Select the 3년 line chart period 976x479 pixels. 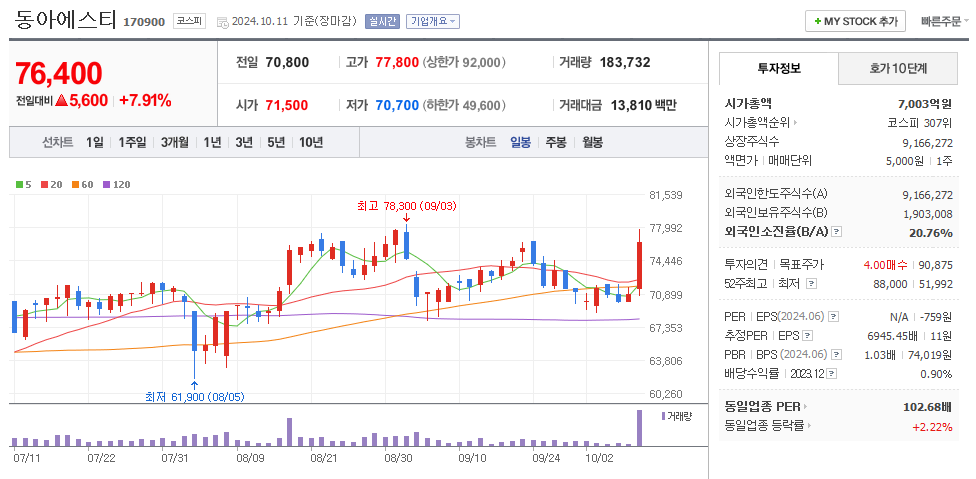tap(243, 142)
